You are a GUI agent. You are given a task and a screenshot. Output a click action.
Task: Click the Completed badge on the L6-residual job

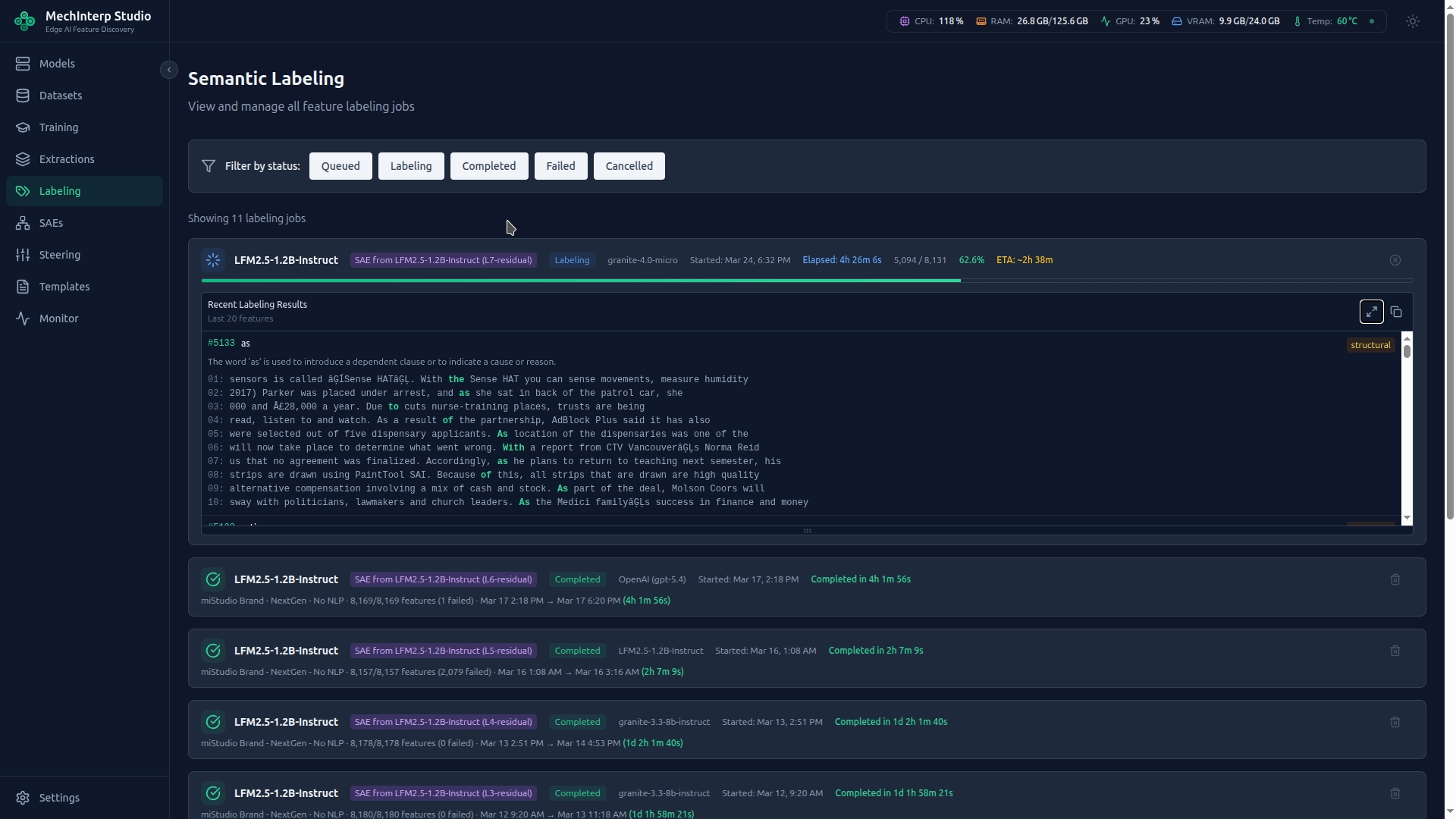coord(577,579)
